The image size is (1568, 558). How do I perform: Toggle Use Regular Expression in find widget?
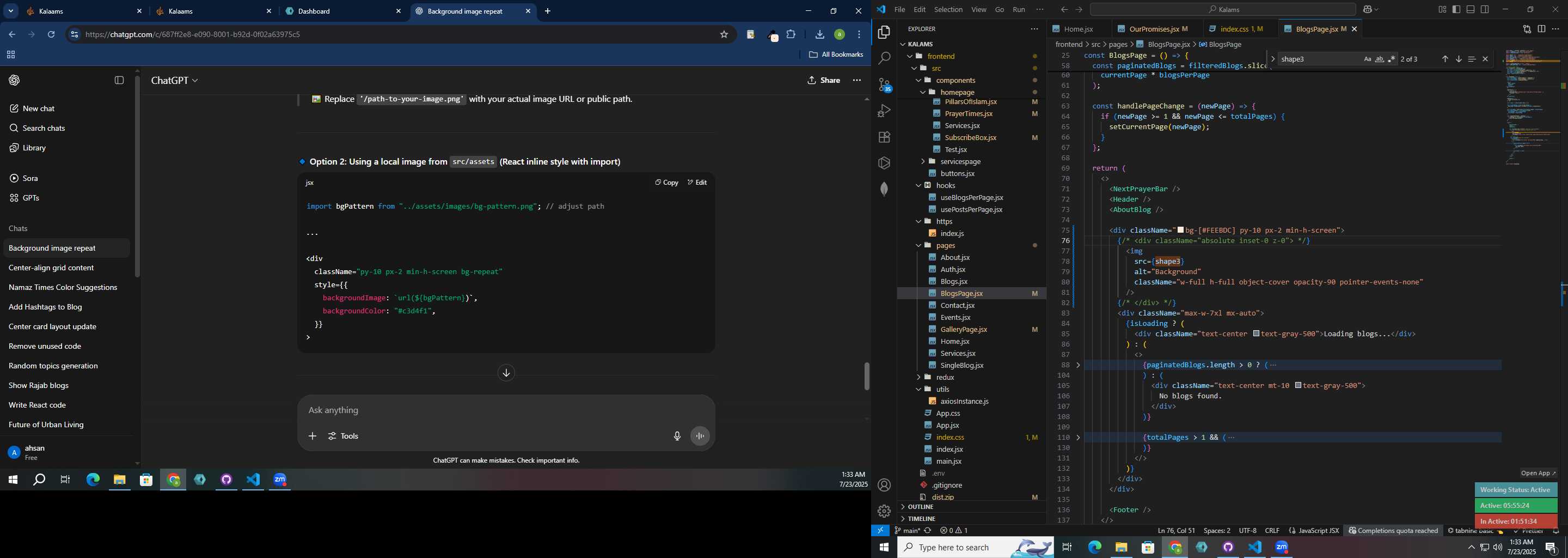(1392, 59)
